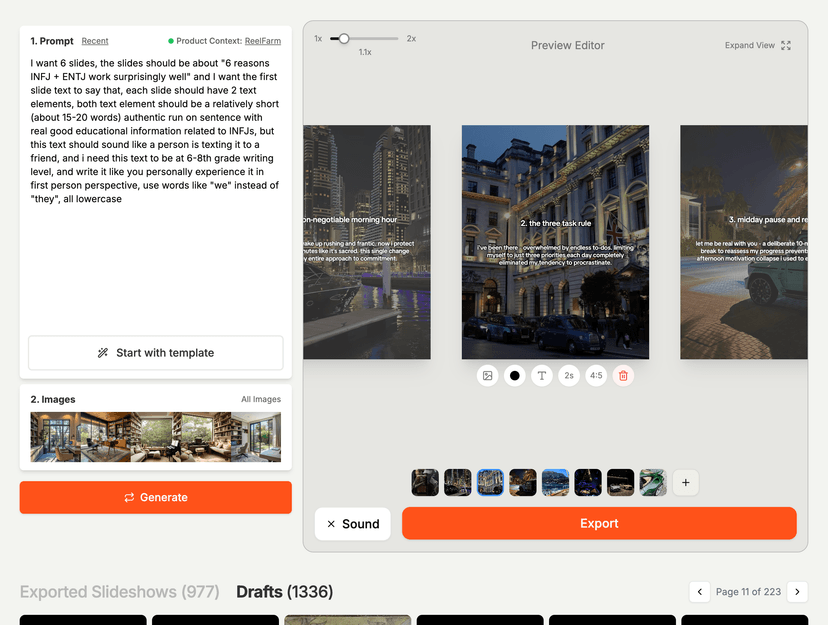Image resolution: width=828 pixels, height=625 pixels.
Task: Click the Generate button
Action: click(155, 497)
